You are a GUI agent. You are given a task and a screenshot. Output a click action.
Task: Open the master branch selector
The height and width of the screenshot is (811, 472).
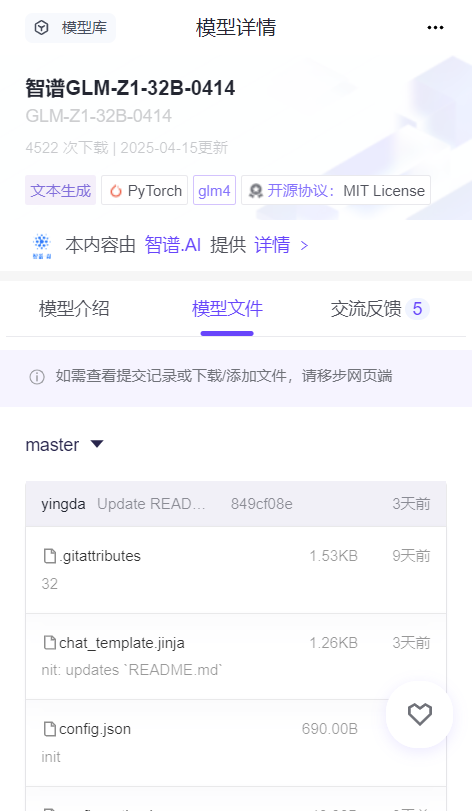(x=65, y=445)
